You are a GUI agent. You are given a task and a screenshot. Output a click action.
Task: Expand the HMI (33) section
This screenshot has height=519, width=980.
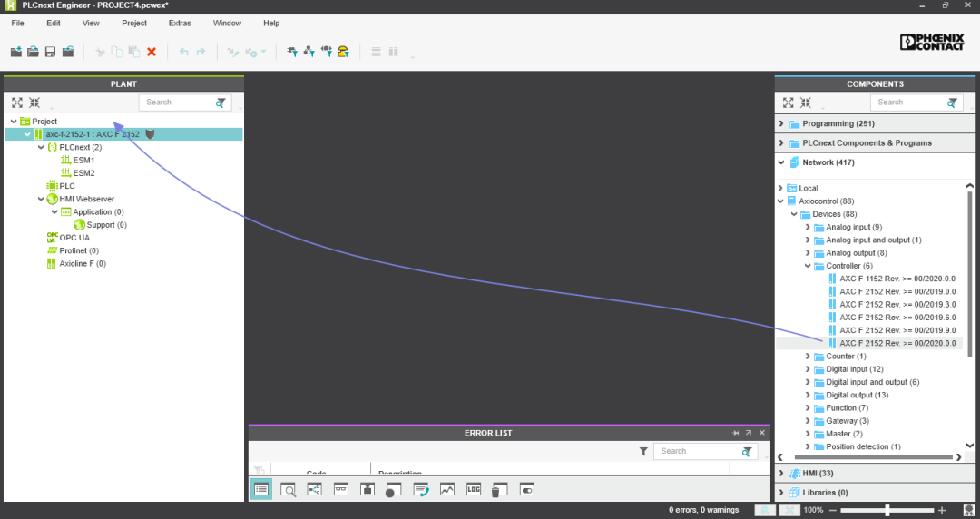[781, 473]
